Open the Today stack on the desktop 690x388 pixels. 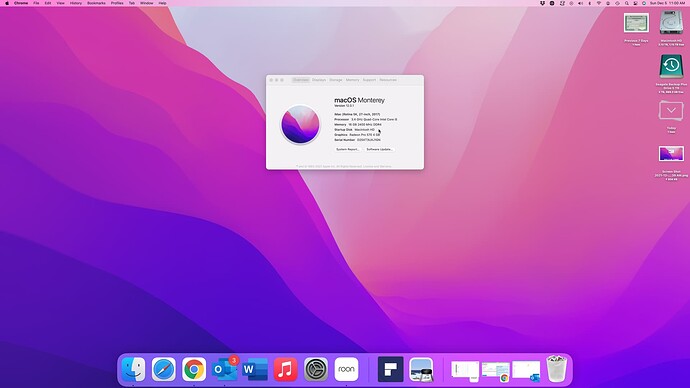tap(671, 111)
